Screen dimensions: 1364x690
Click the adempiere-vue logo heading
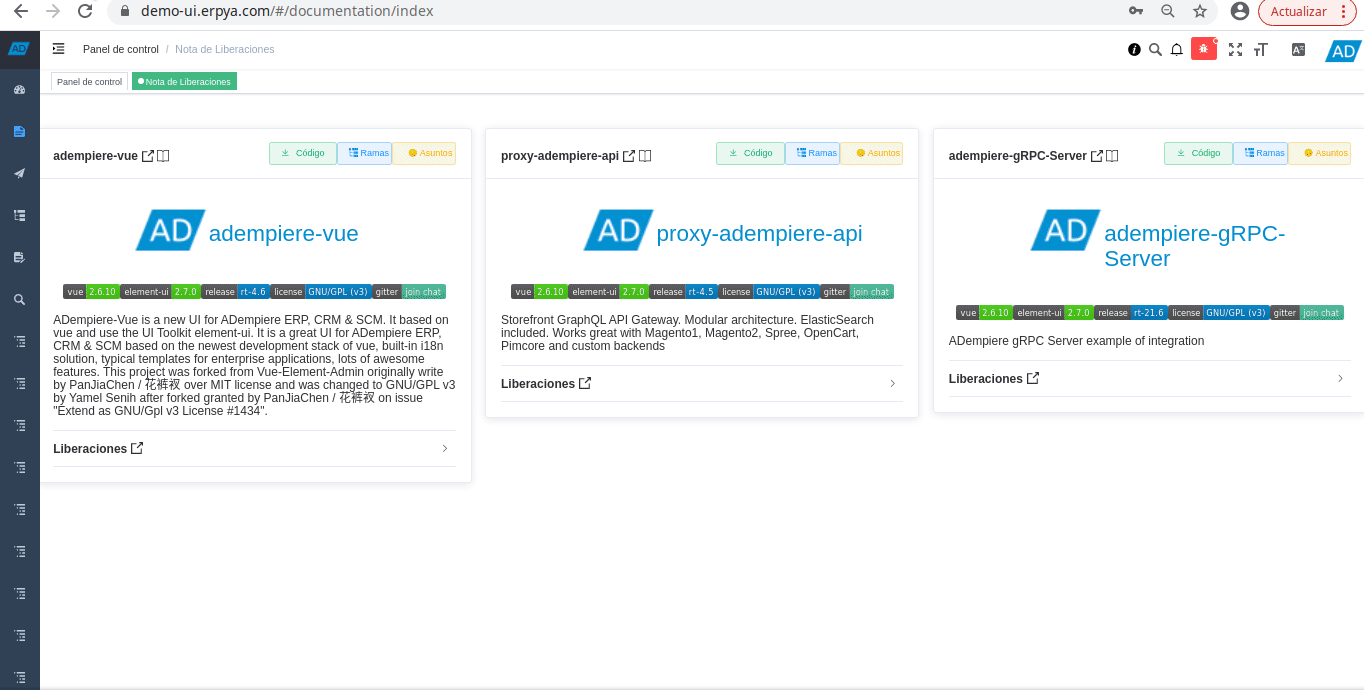click(247, 231)
